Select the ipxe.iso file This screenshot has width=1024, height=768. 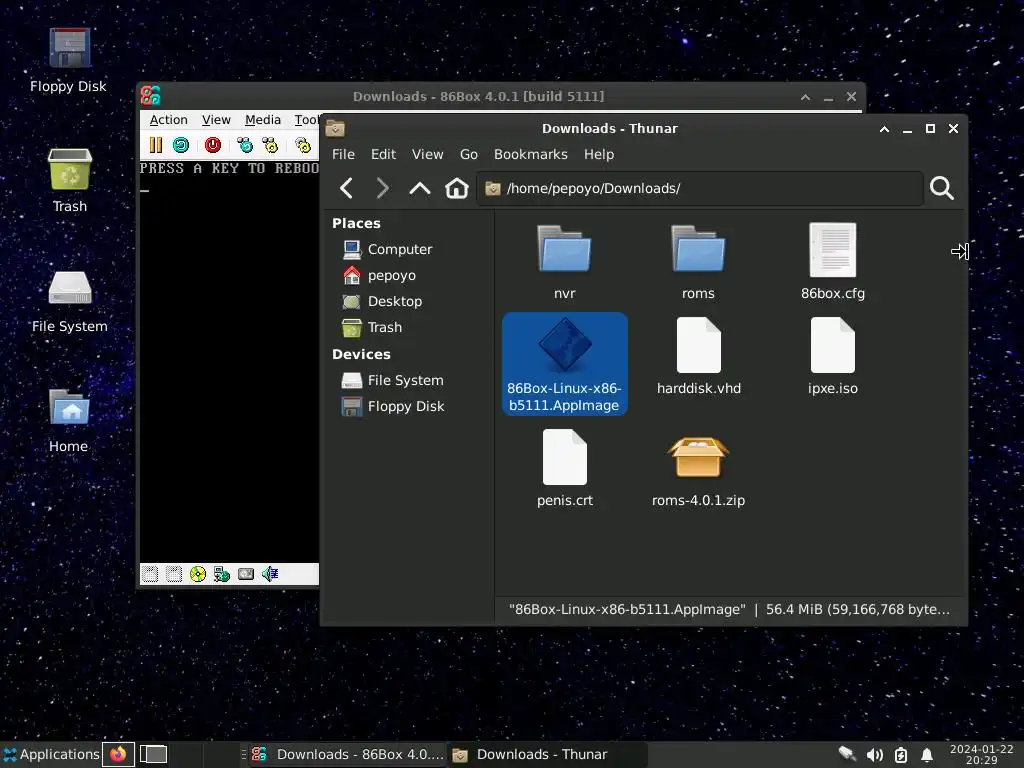[x=833, y=357]
